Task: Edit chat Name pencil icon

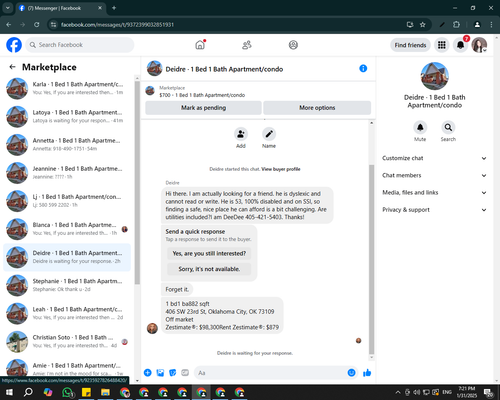Action: pos(269,134)
